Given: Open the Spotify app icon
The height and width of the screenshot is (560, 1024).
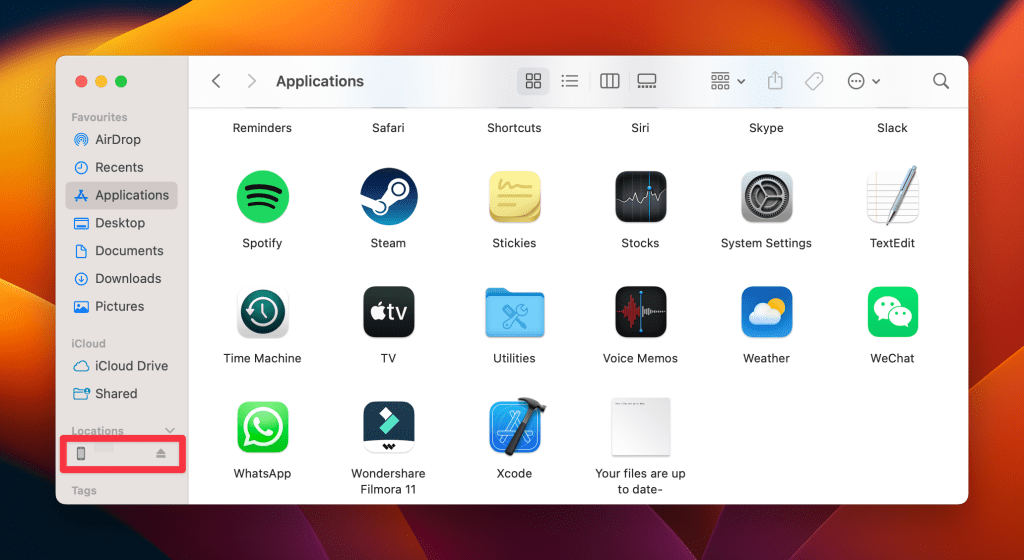Looking at the screenshot, I should coord(262,197).
